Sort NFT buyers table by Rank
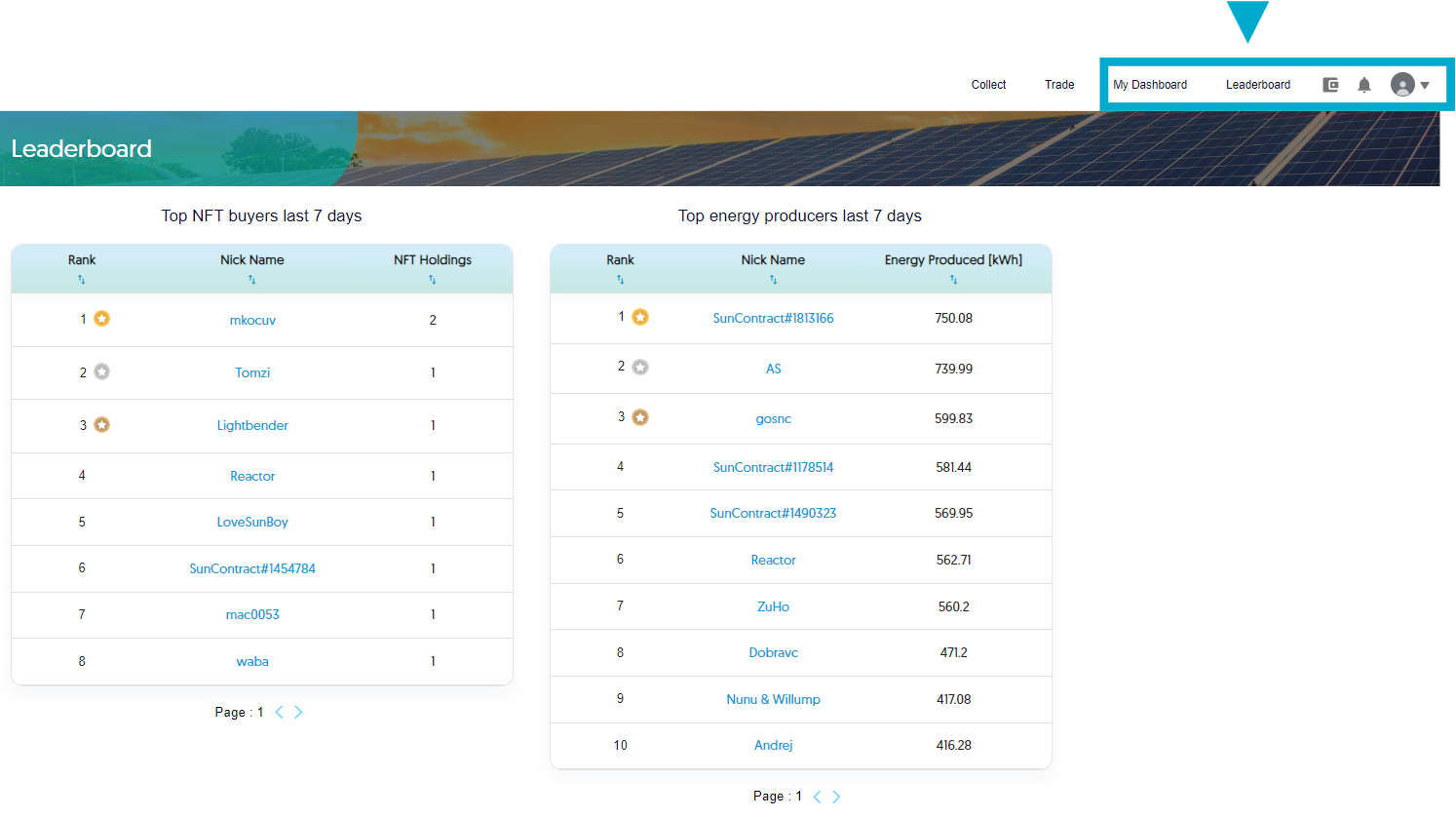 coord(82,280)
